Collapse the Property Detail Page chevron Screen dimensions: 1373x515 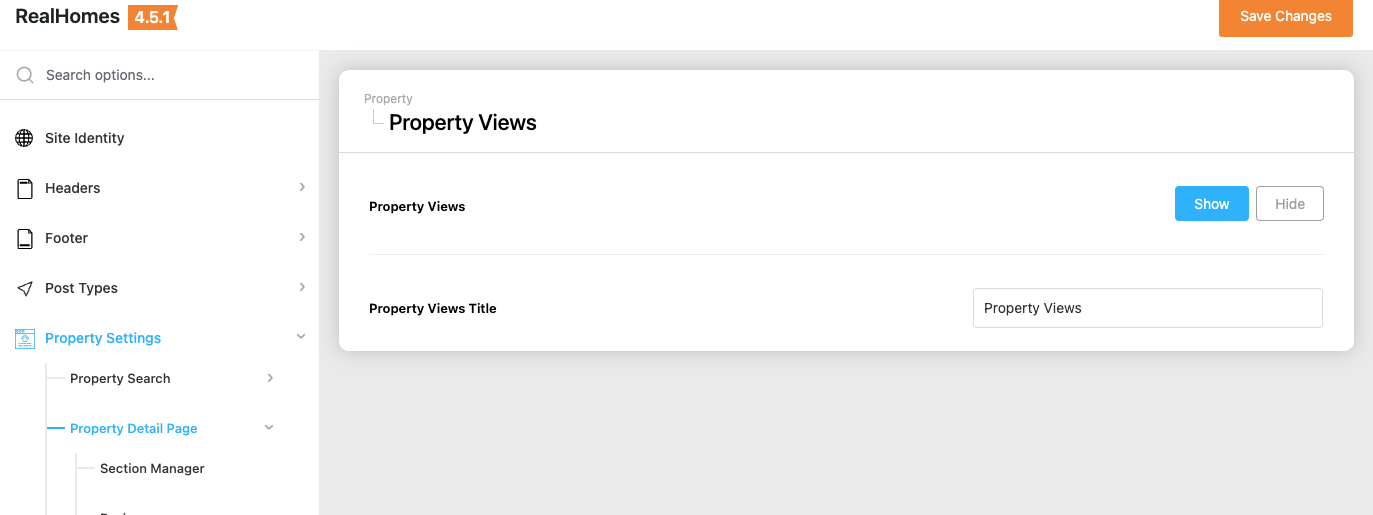[268, 428]
